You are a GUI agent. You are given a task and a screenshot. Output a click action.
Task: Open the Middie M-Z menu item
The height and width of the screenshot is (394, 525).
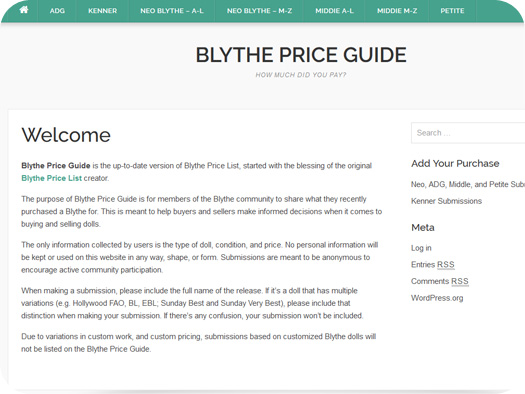coord(397,11)
